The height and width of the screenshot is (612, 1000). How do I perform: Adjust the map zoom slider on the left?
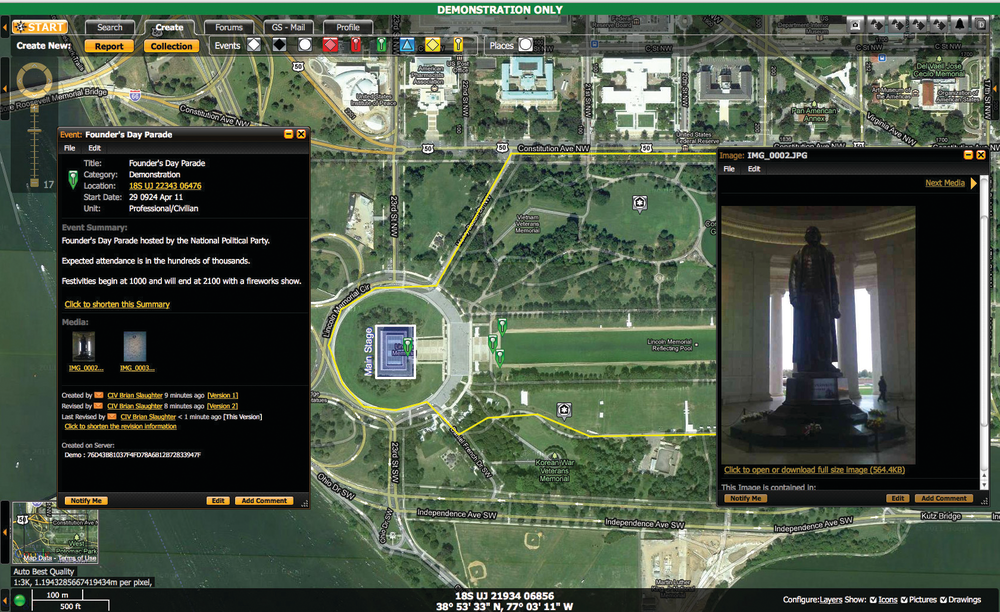tap(36, 130)
